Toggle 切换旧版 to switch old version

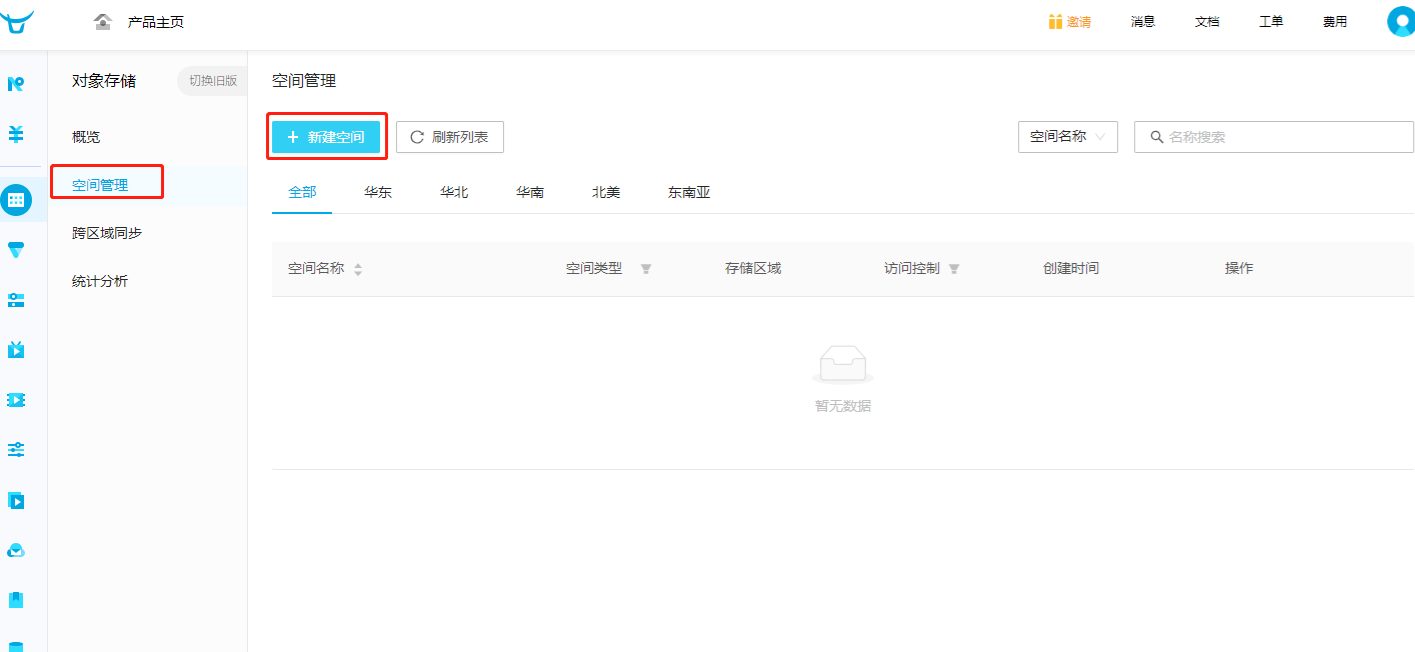212,81
